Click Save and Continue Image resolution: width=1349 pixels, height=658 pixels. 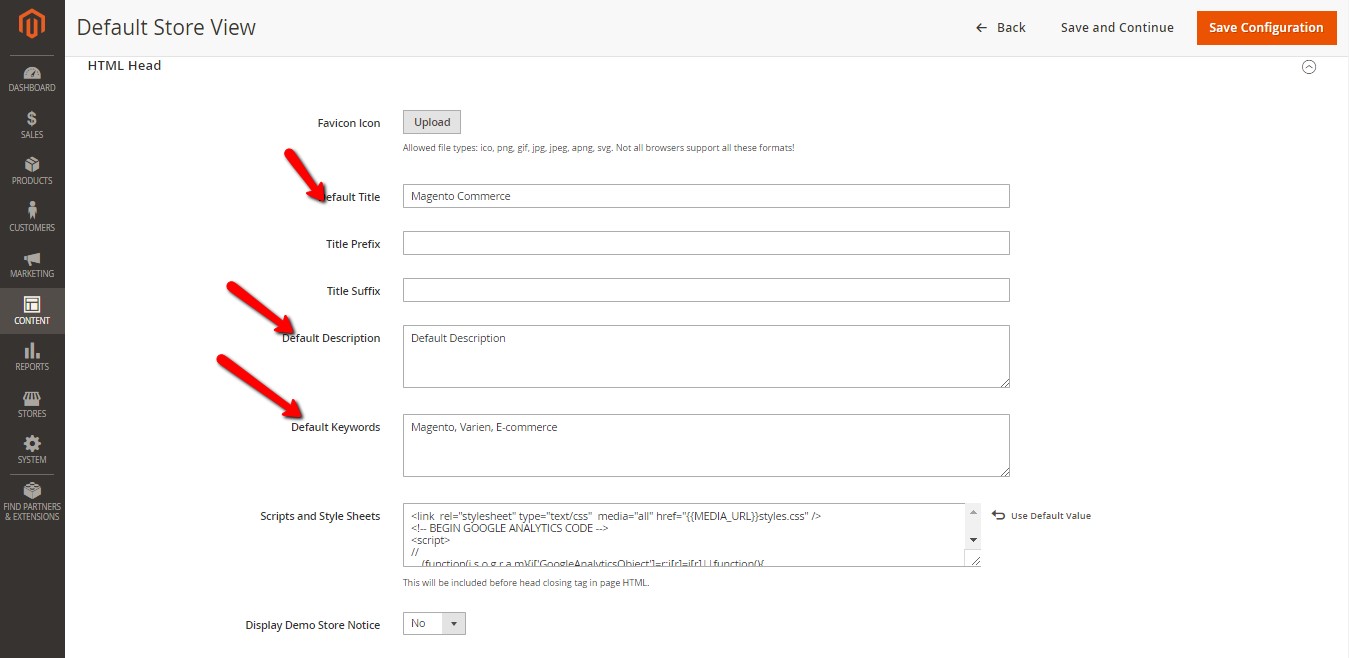coord(1117,27)
